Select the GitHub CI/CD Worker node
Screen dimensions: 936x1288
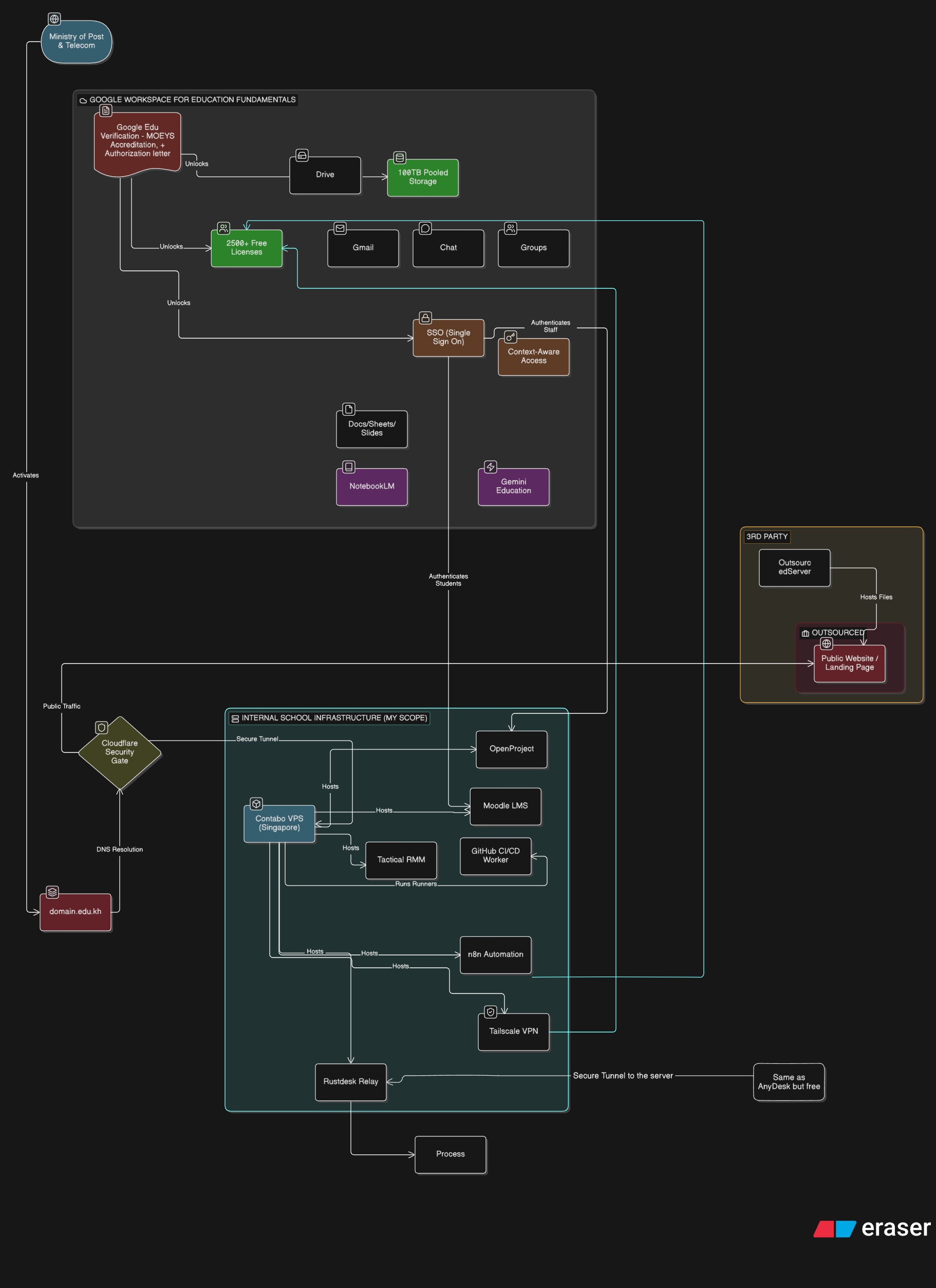(x=496, y=856)
